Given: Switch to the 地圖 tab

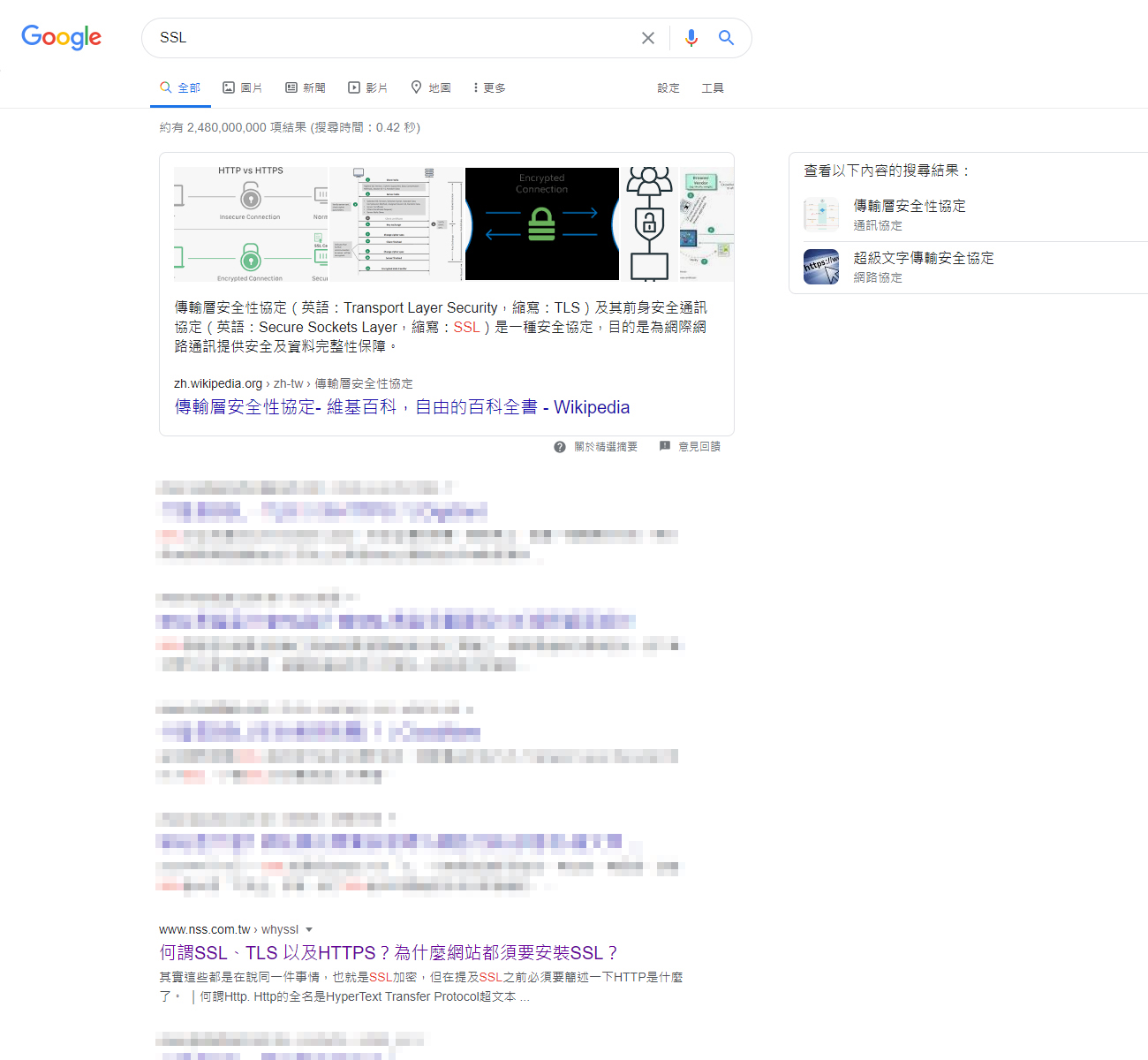Looking at the screenshot, I should [x=431, y=87].
